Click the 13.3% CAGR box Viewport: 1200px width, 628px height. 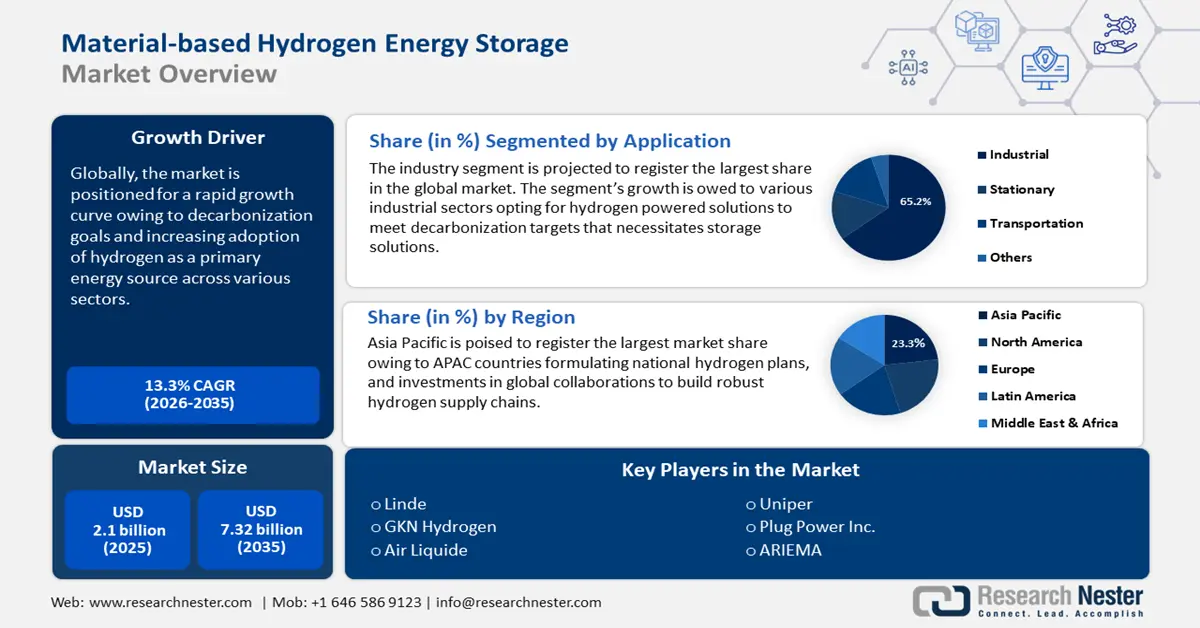click(x=193, y=394)
